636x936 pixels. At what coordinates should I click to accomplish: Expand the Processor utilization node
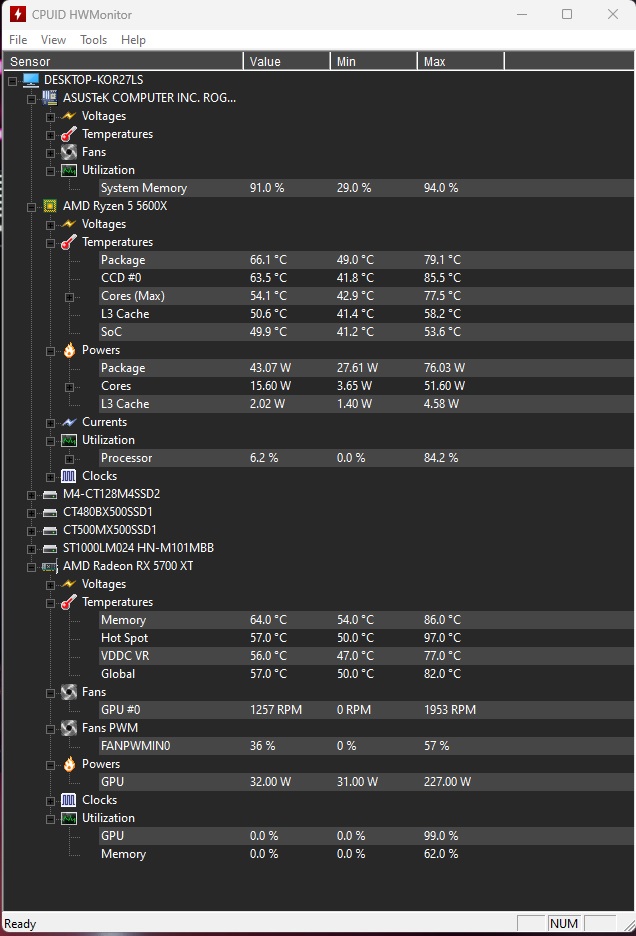click(70, 459)
